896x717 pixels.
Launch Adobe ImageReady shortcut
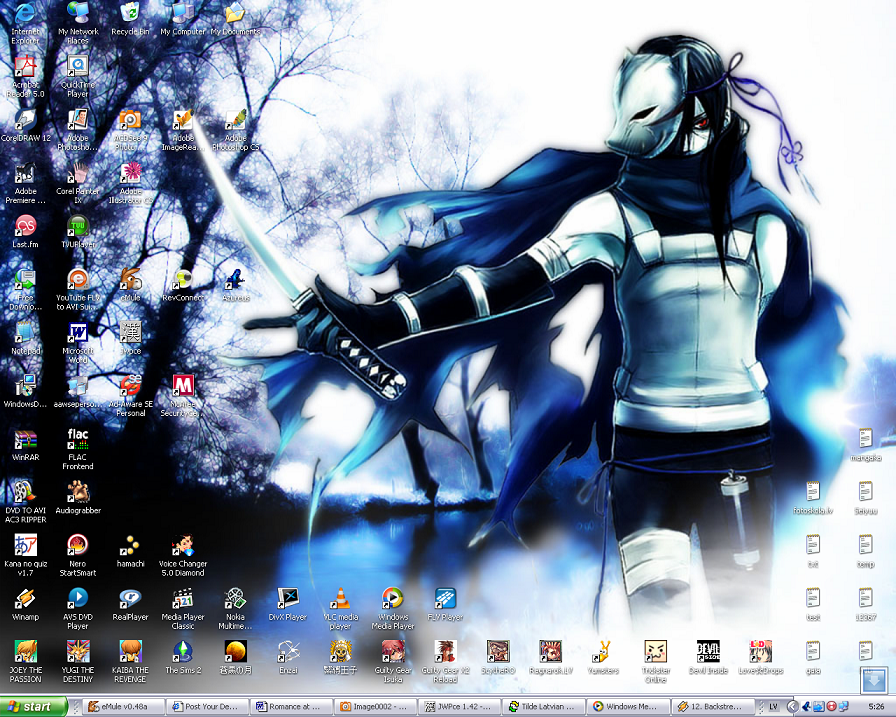pyautogui.click(x=183, y=120)
